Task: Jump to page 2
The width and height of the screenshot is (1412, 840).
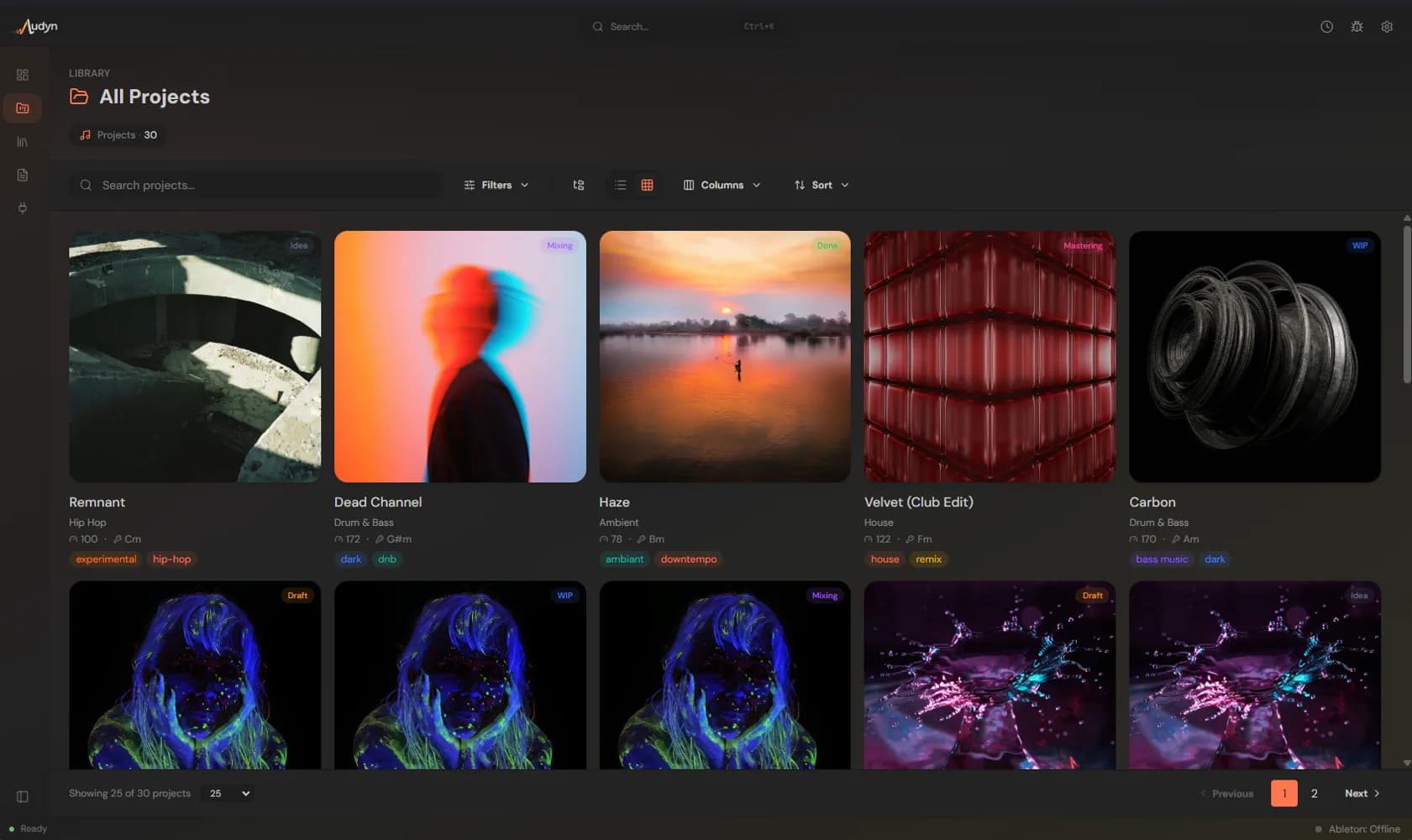Action: click(x=1314, y=793)
